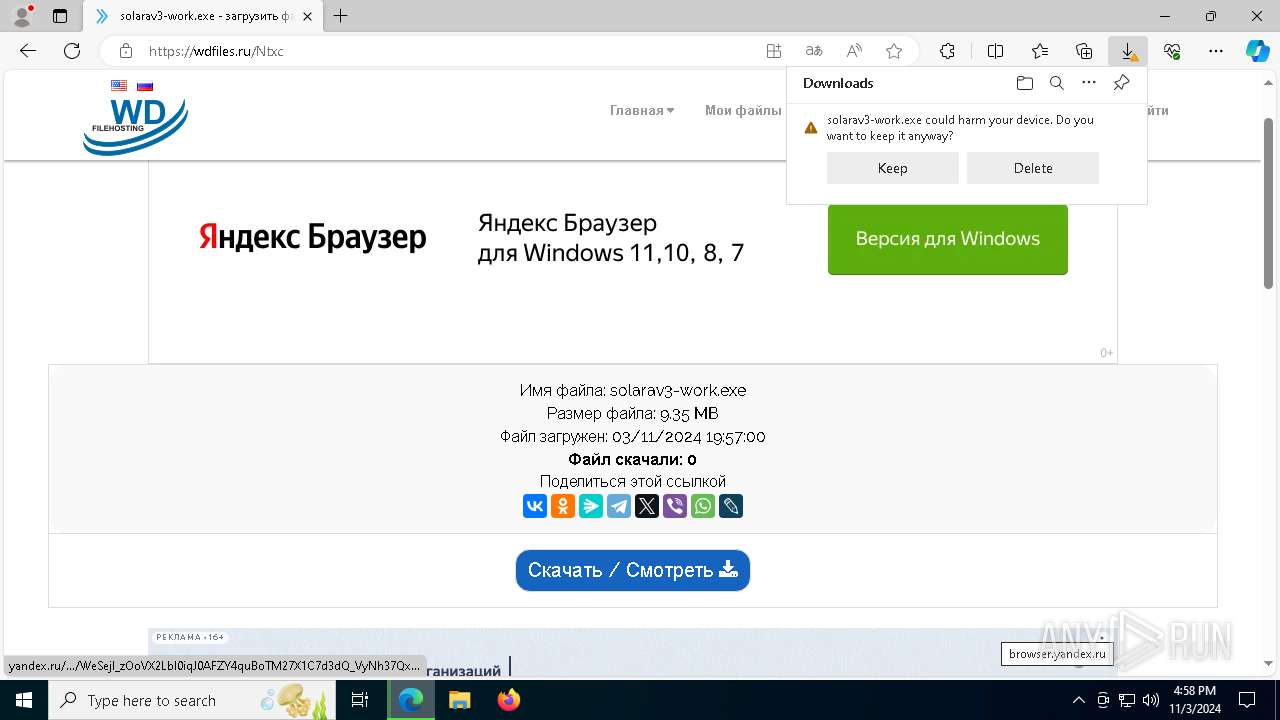Viewport: 1280px width, 720px height.
Task: Add page to favorites star icon
Action: point(894,51)
